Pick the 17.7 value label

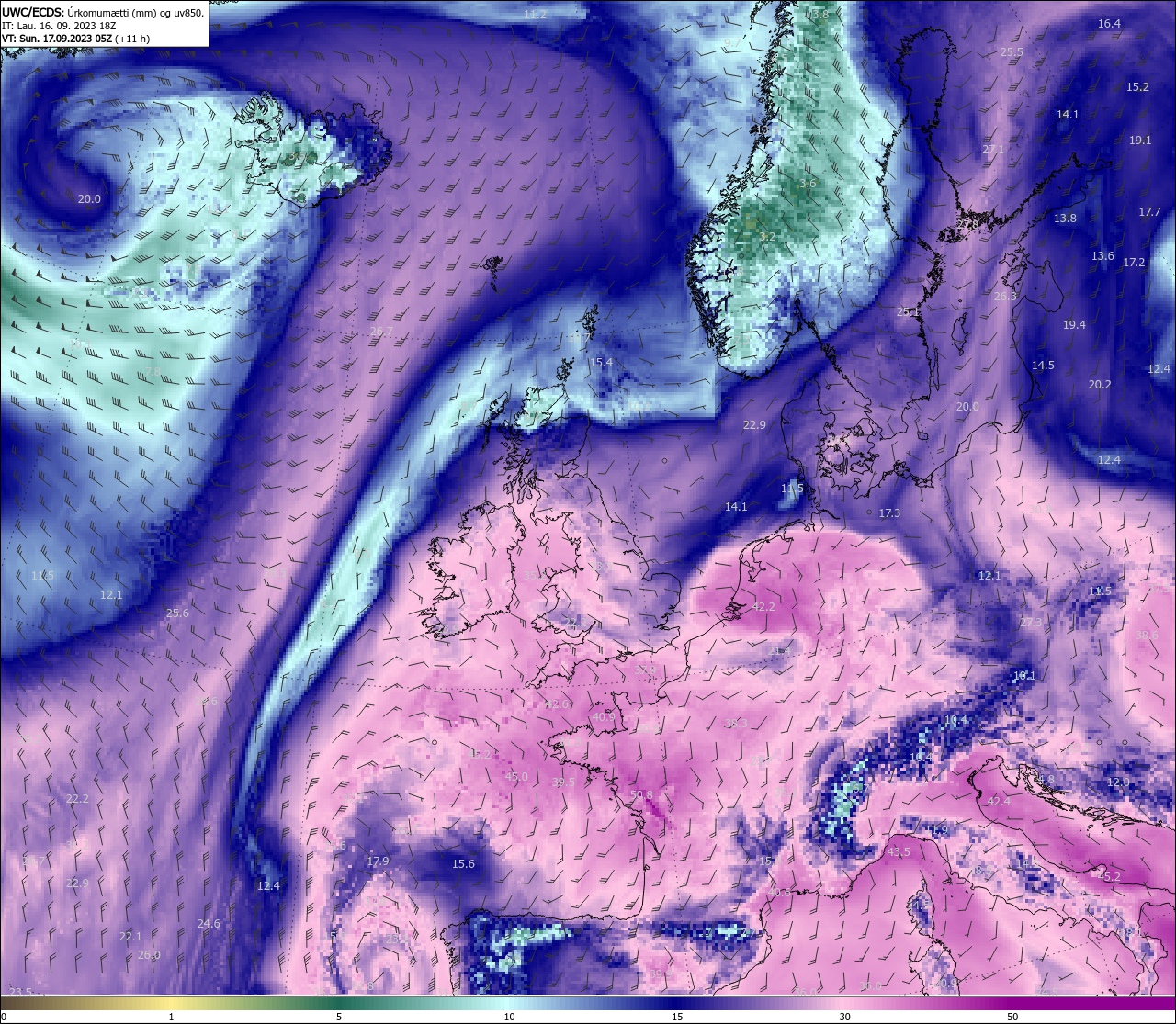pos(1149,212)
